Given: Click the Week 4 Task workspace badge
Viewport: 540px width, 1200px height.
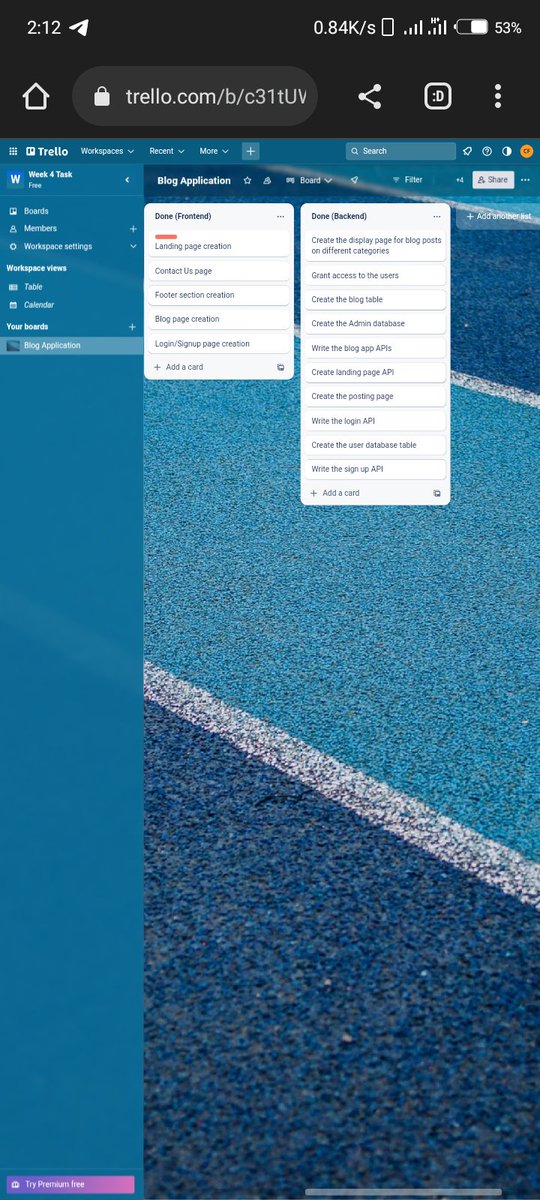Looking at the screenshot, I should [x=15, y=179].
